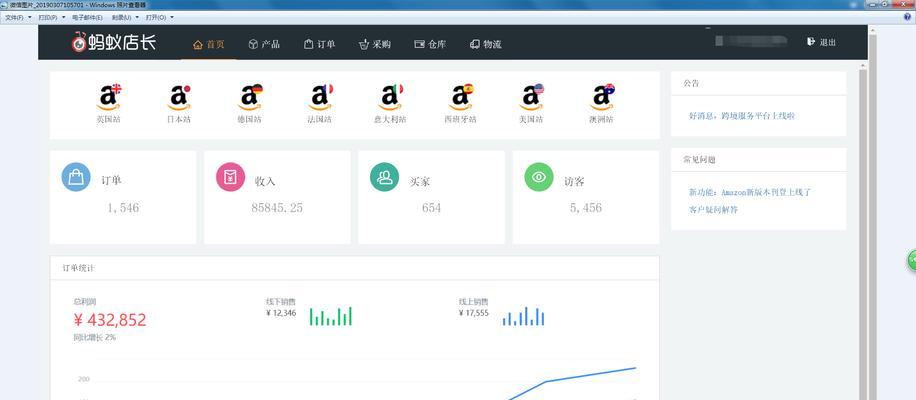916x400 pixels.
Task: Click the green eye 访客 visitor icon
Action: (x=539, y=177)
